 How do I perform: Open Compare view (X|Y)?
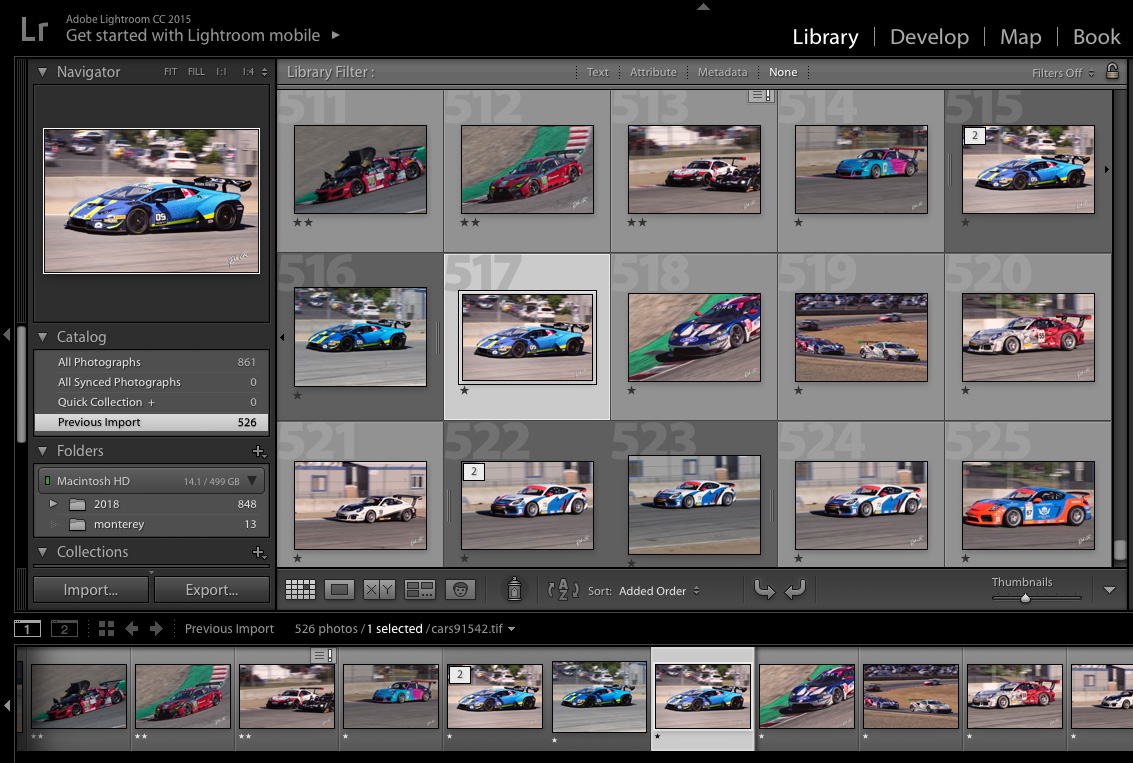379,590
